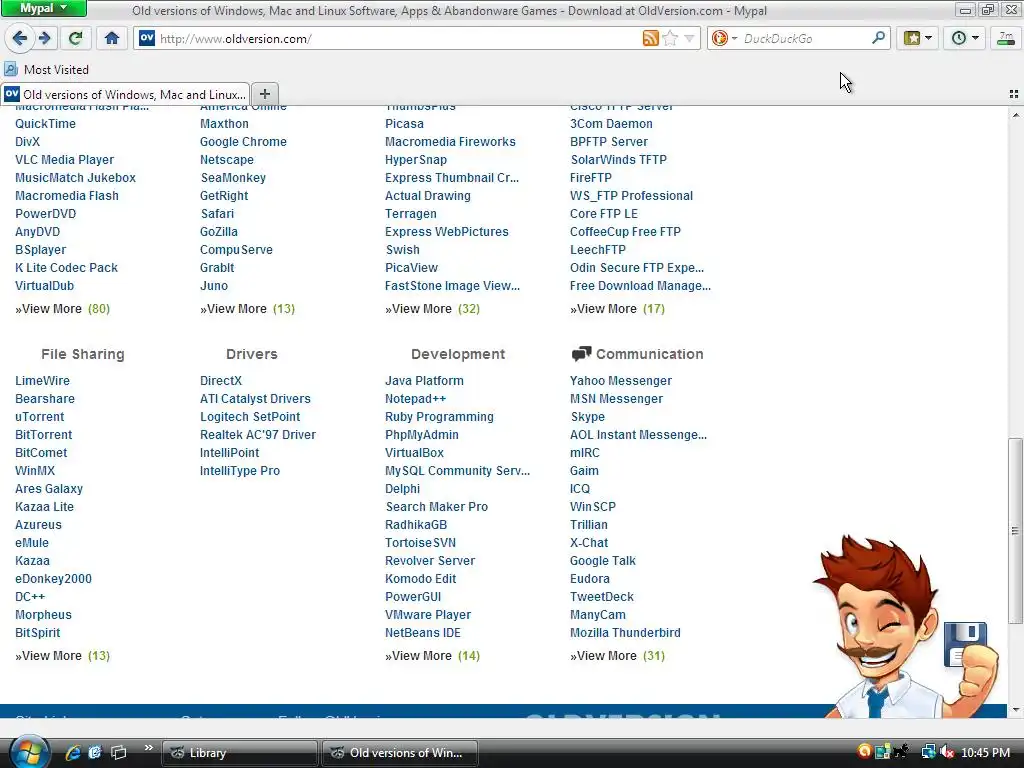This screenshot has width=1024, height=768.
Task: Open the VirtualBox link
Action: pyautogui.click(x=414, y=453)
